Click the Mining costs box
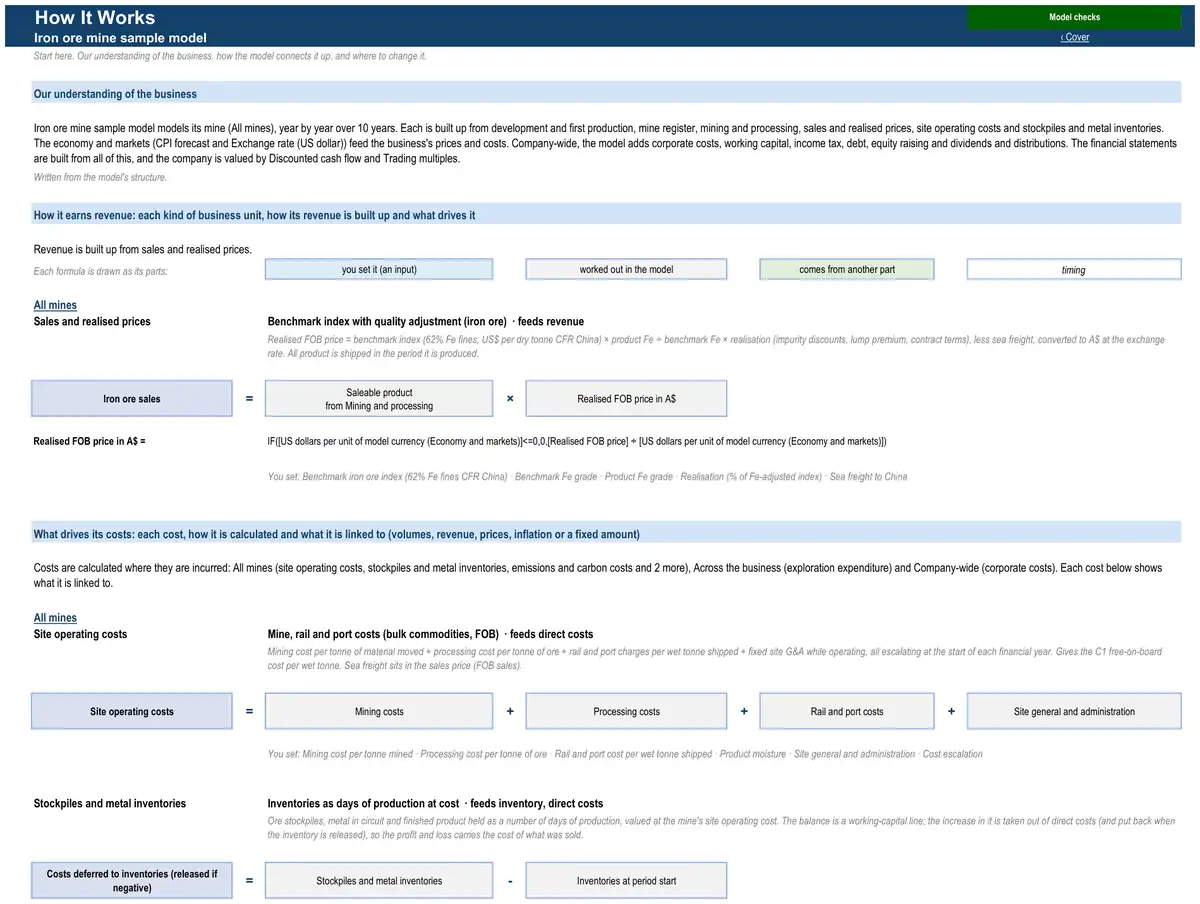The height and width of the screenshot is (904, 1200). 379,712
